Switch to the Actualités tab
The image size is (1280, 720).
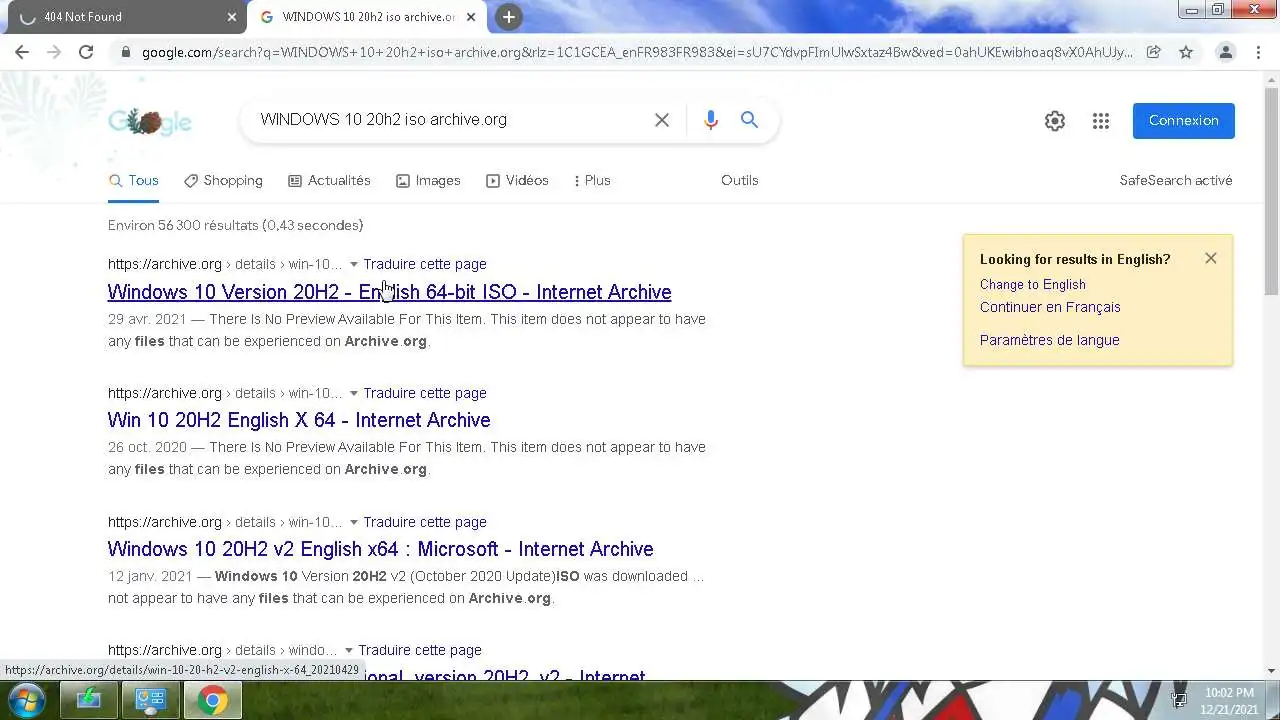(330, 181)
